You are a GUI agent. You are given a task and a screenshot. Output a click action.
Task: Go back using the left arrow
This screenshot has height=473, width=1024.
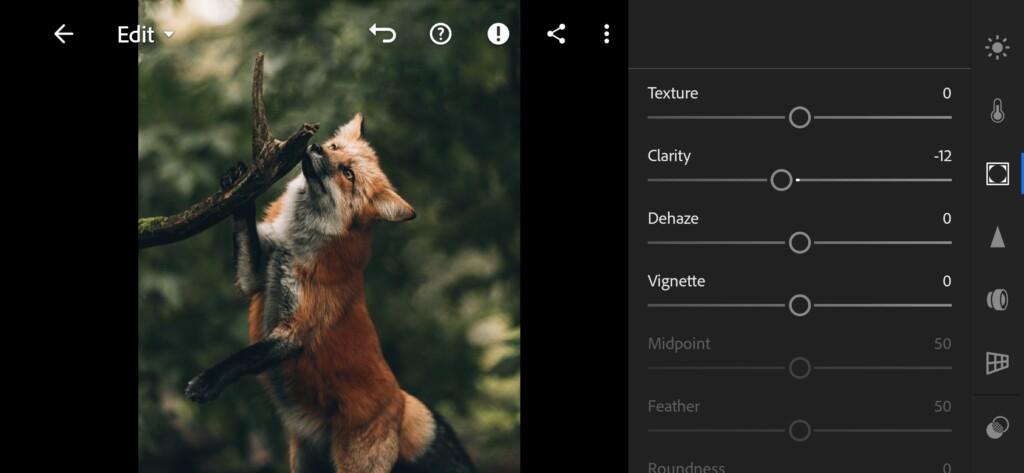point(63,34)
